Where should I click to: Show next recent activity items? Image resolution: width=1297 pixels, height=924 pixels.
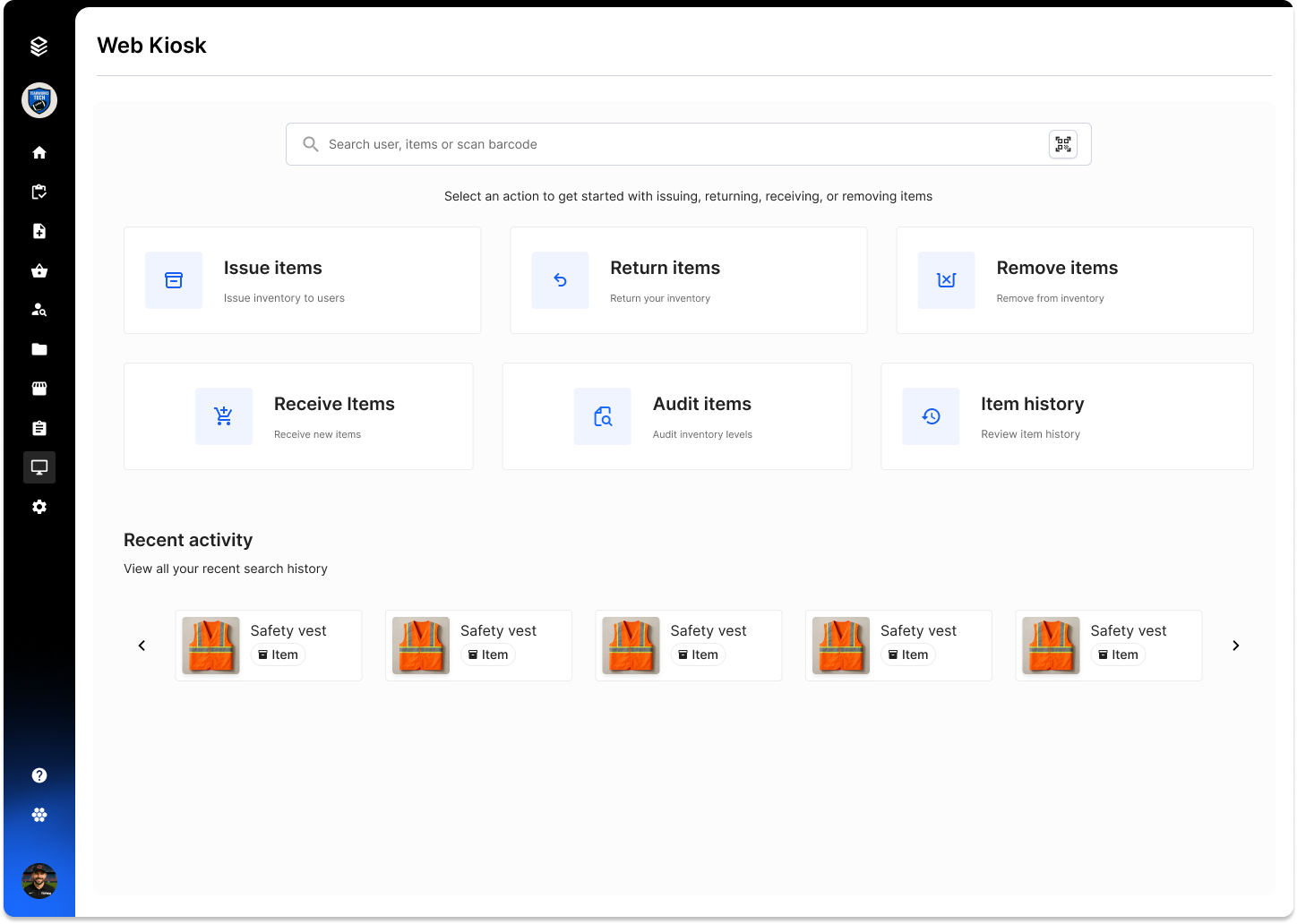(1236, 646)
